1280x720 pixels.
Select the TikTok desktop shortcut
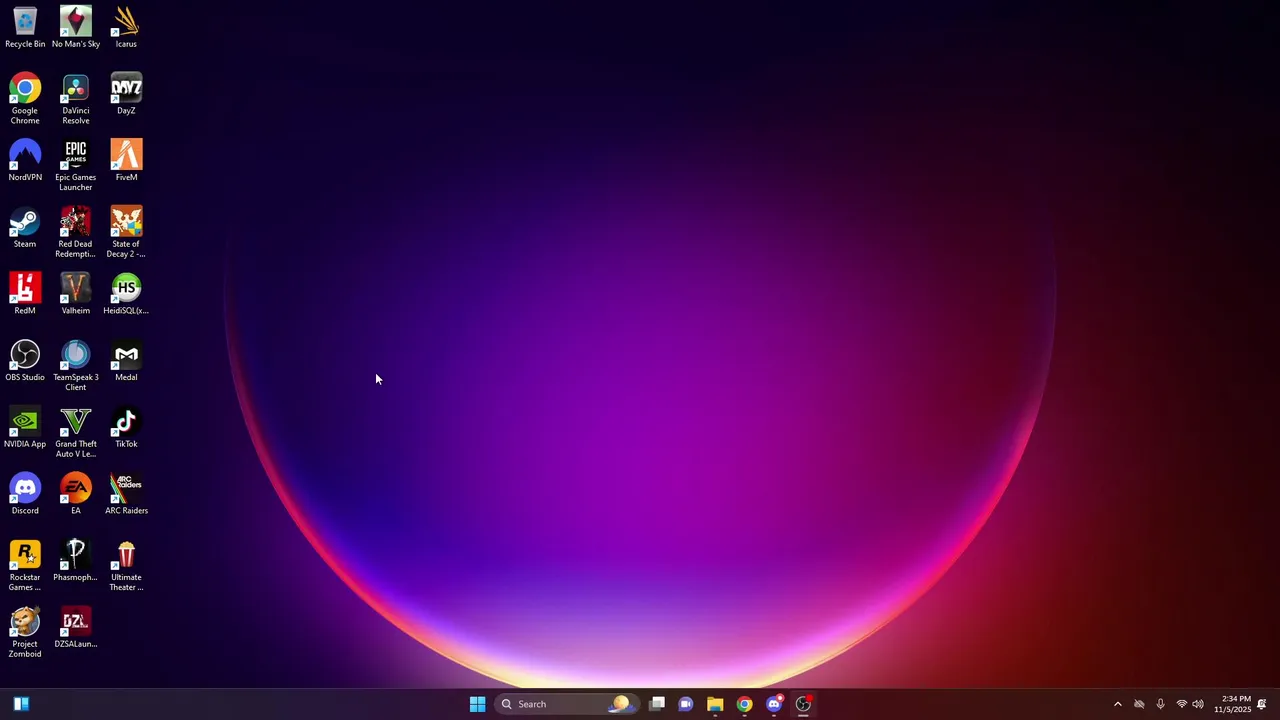tap(126, 427)
